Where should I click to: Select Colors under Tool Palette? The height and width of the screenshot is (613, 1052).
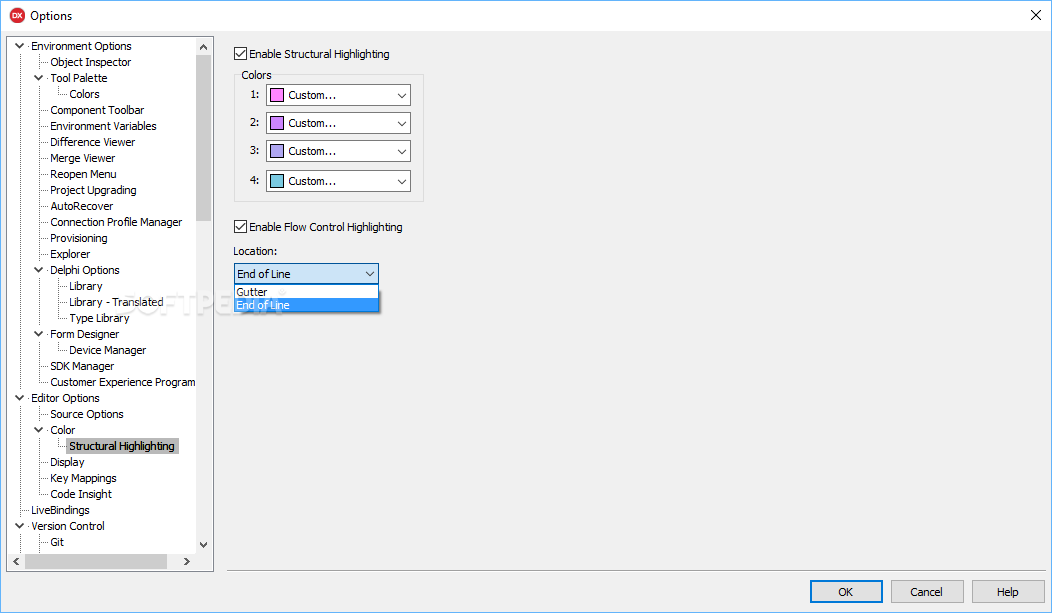point(85,94)
